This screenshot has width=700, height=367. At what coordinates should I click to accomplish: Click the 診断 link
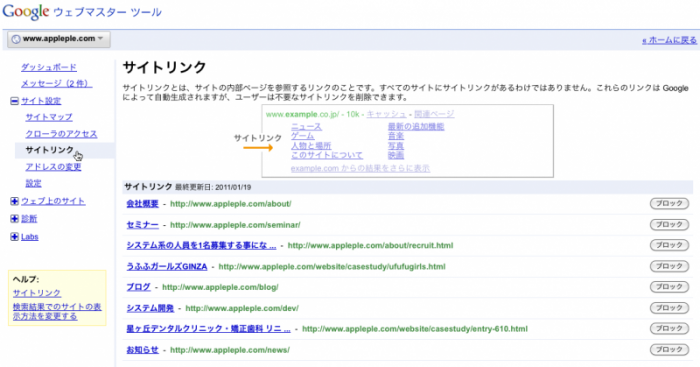click(29, 219)
